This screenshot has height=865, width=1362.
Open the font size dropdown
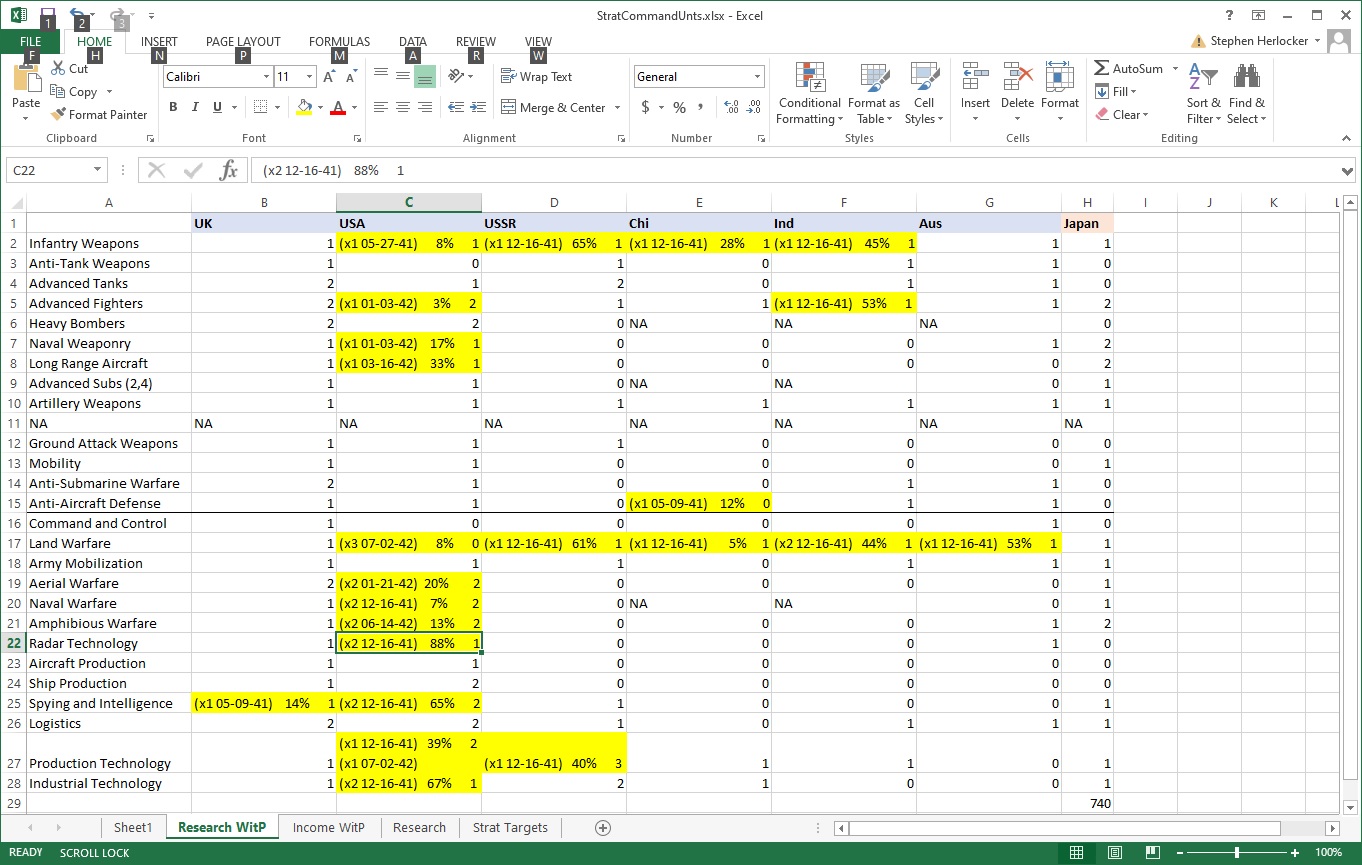310,76
